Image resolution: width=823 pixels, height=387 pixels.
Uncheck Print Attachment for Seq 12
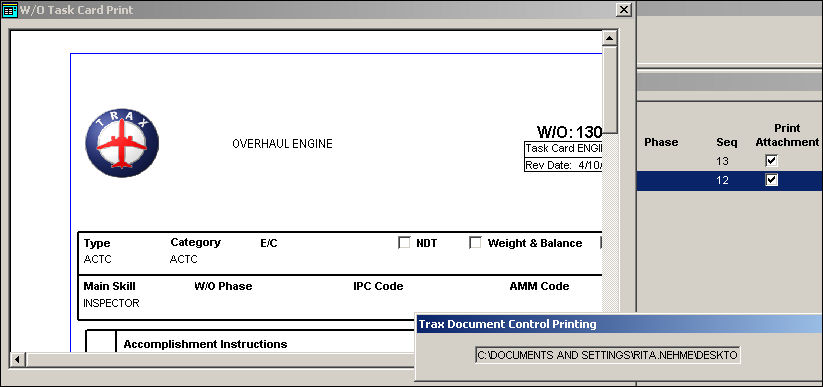tap(771, 180)
